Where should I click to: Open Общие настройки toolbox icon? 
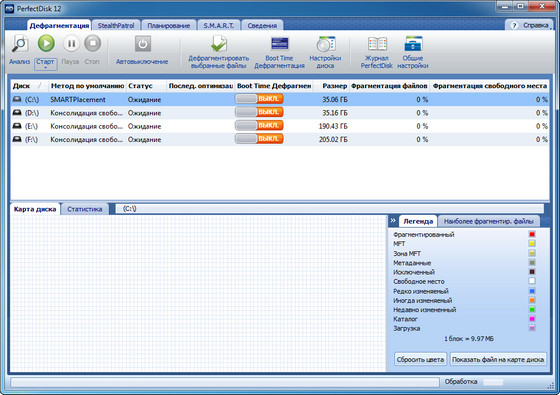point(413,44)
